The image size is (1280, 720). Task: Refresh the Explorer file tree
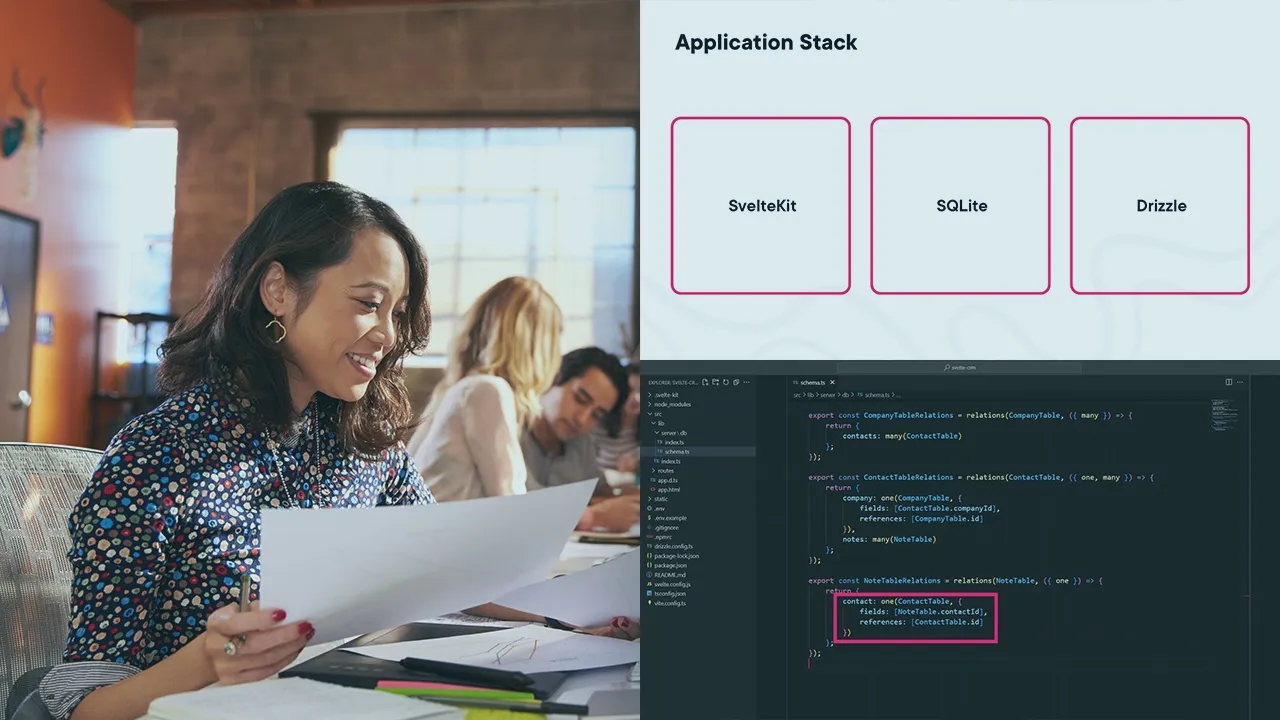726,382
